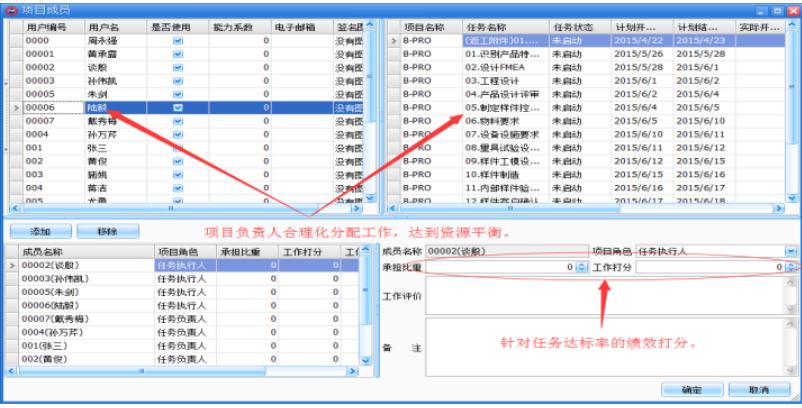Click the 添加 button
This screenshot has height=408, width=802.
point(41,231)
